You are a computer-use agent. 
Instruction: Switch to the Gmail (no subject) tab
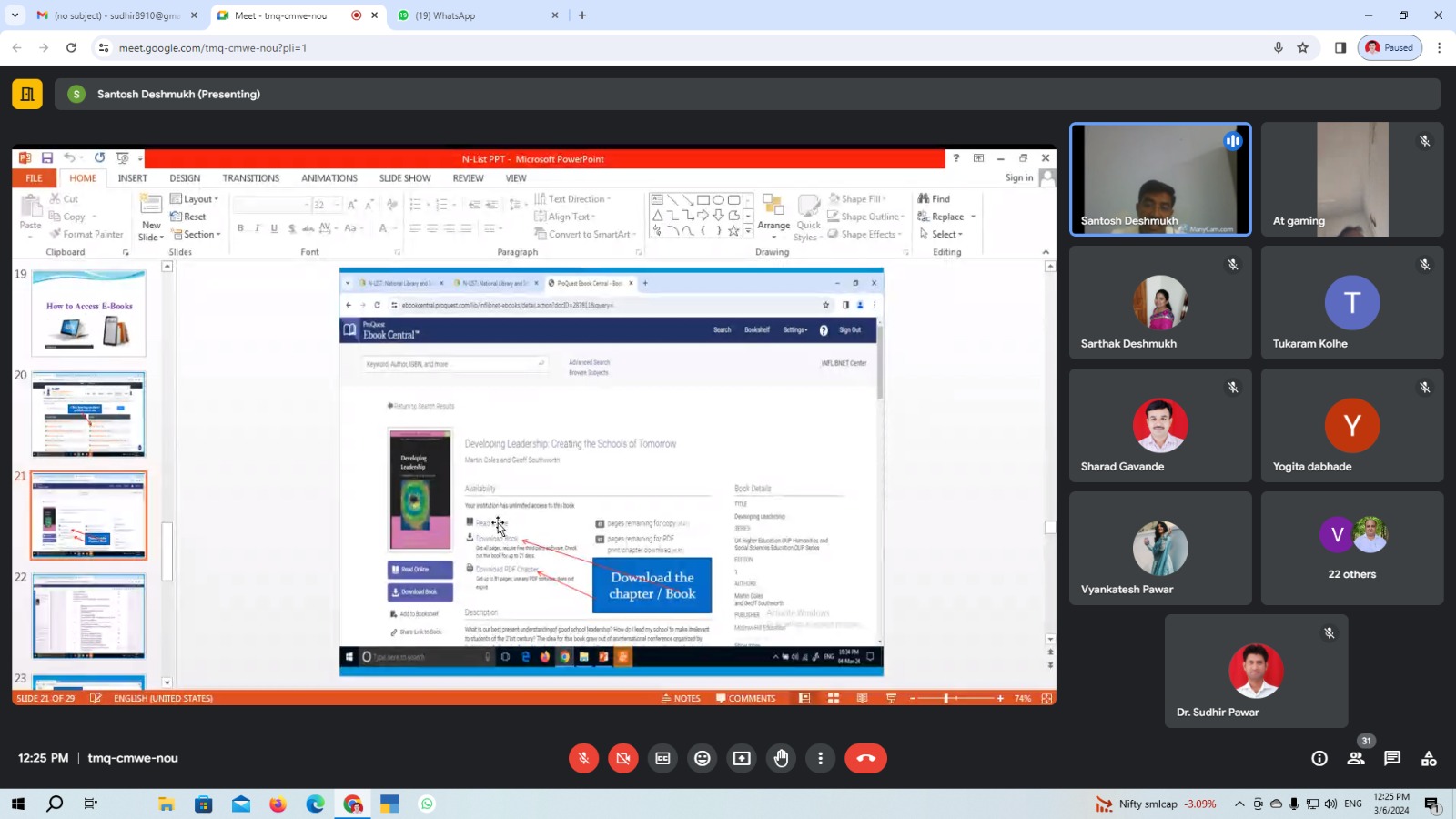116,15
